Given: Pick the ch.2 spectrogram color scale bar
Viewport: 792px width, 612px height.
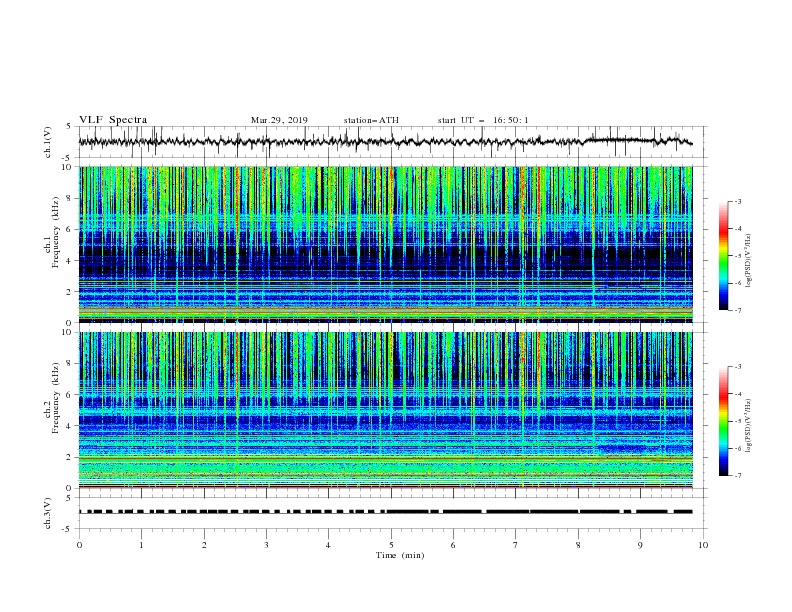Looking at the screenshot, I should pyautogui.click(x=723, y=421).
